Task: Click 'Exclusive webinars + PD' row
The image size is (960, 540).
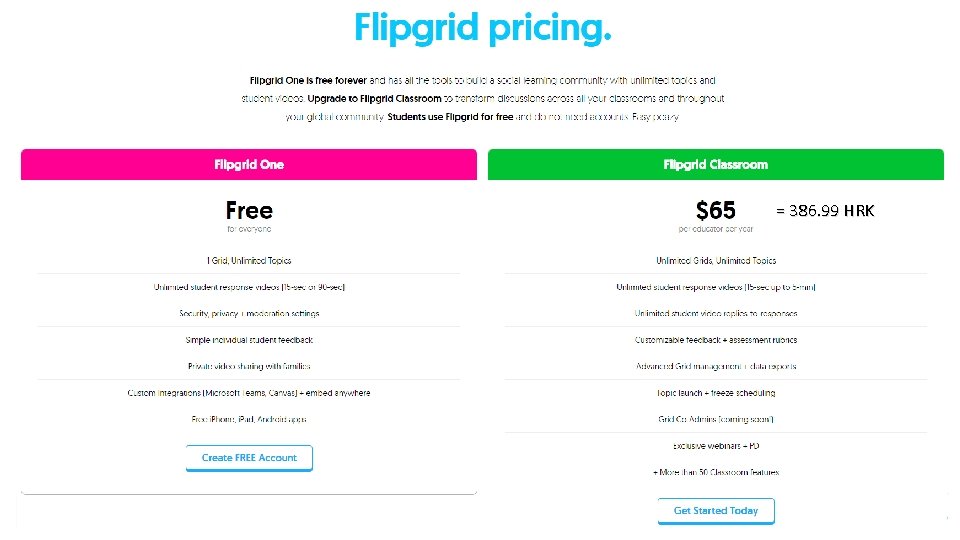Action: (716, 446)
